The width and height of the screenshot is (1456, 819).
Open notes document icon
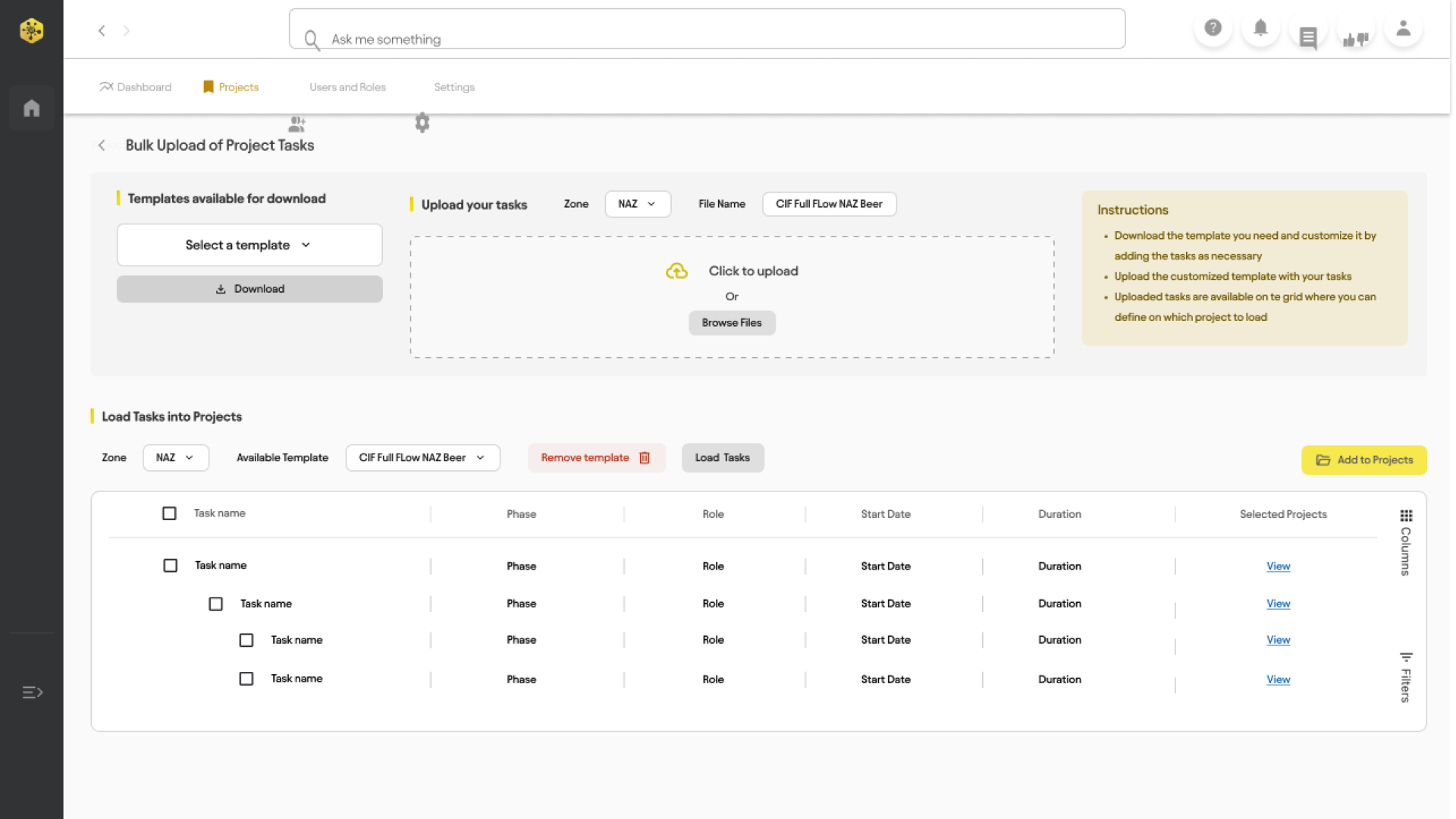coord(1308,37)
